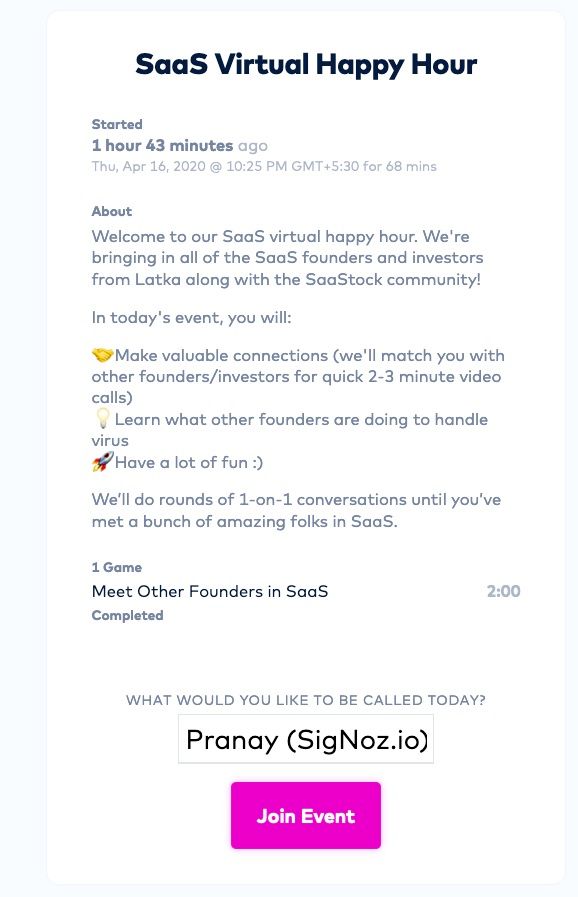Focus the Pranay (SigNoz.io) name field

[x=306, y=739]
